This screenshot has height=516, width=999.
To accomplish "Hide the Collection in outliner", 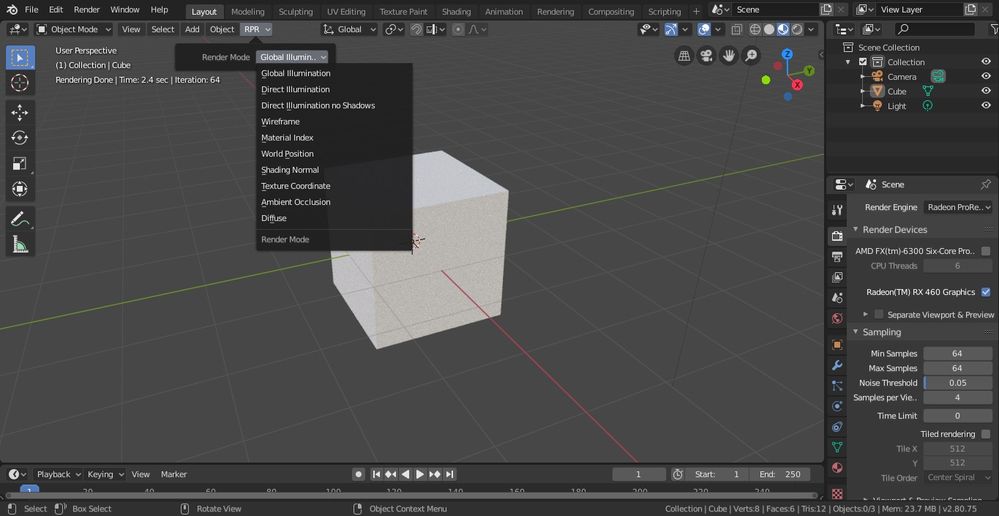I will [x=986, y=62].
